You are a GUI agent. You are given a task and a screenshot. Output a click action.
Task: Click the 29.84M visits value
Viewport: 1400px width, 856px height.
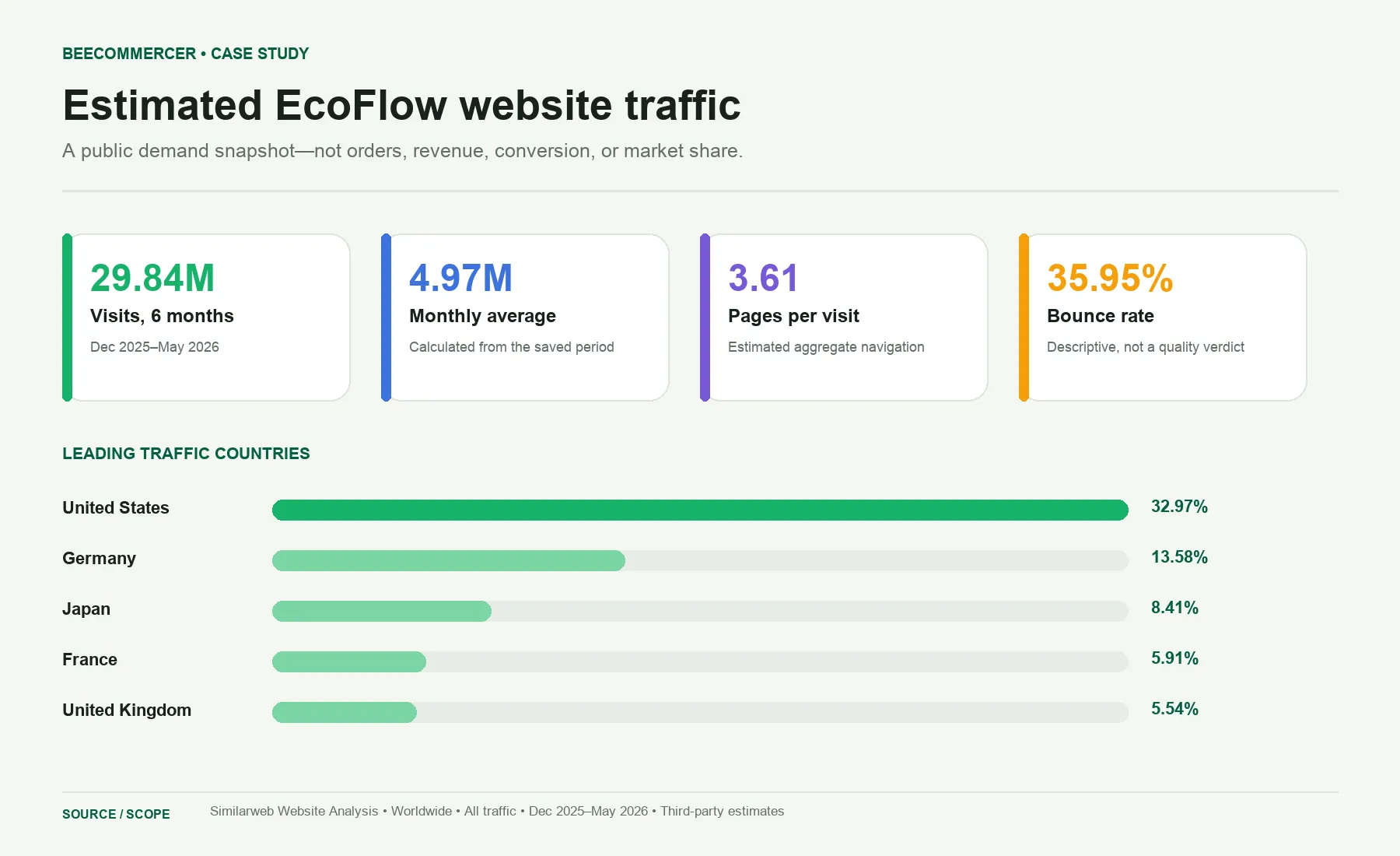point(152,278)
